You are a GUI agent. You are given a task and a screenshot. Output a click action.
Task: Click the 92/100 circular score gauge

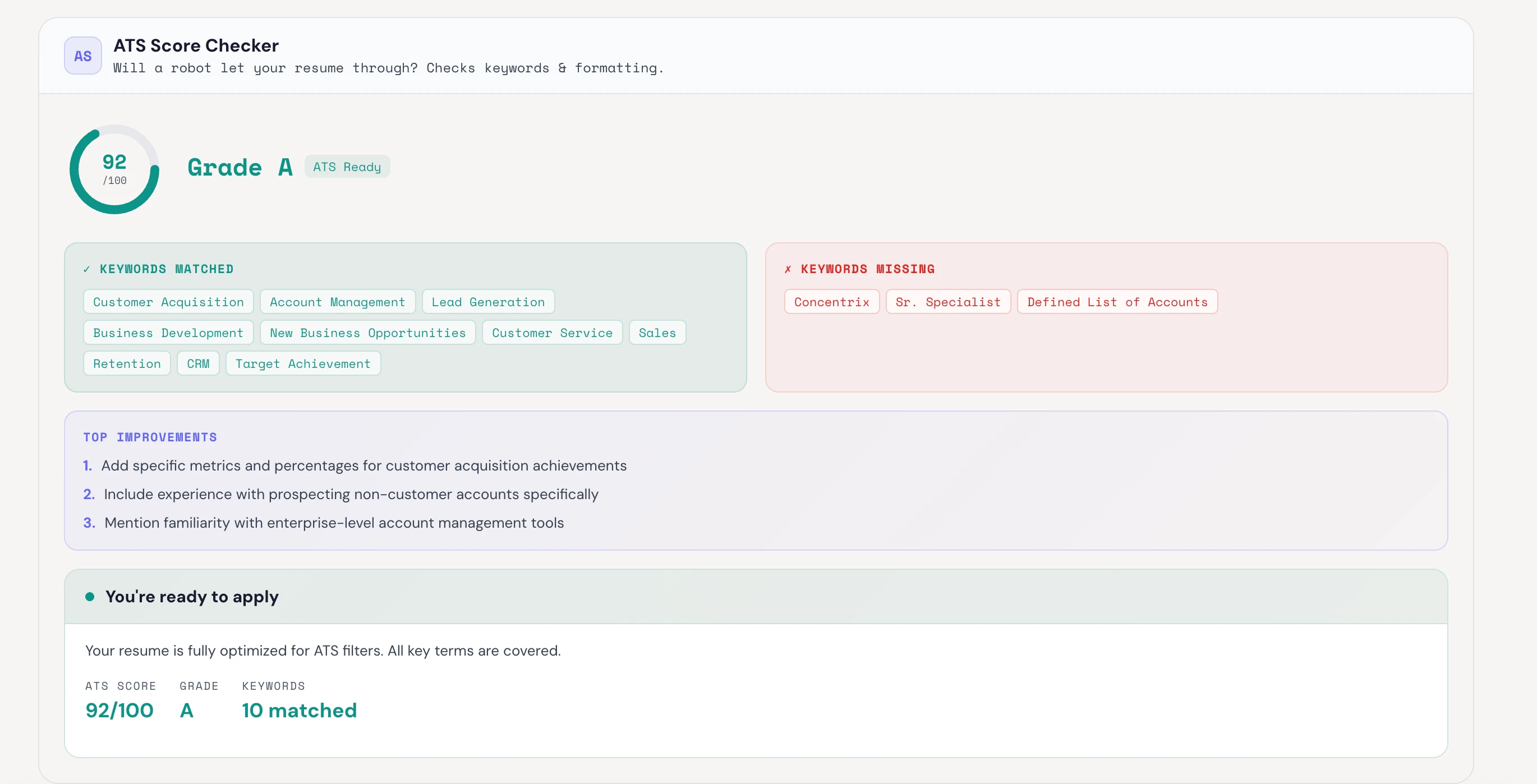click(x=114, y=169)
